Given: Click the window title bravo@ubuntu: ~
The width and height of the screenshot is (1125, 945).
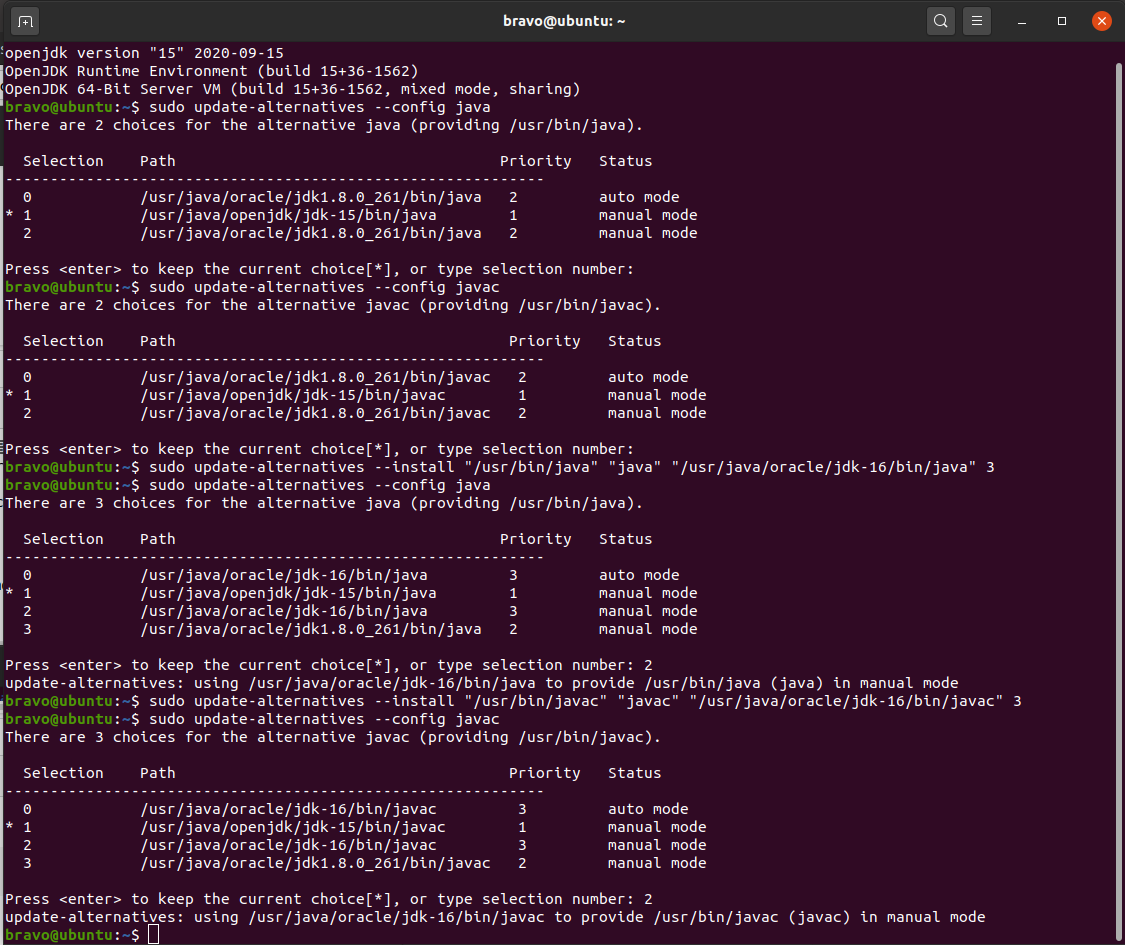Looking at the screenshot, I should pos(564,22).
